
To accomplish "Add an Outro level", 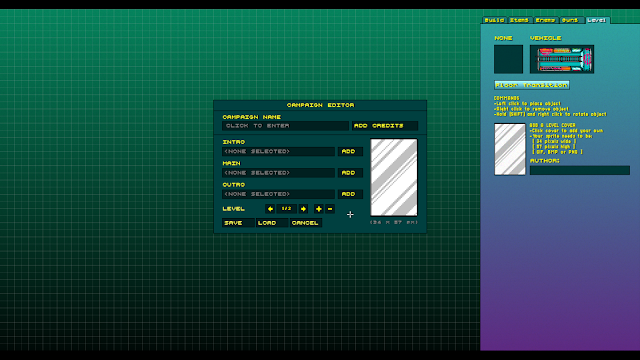I will point(350,194).
